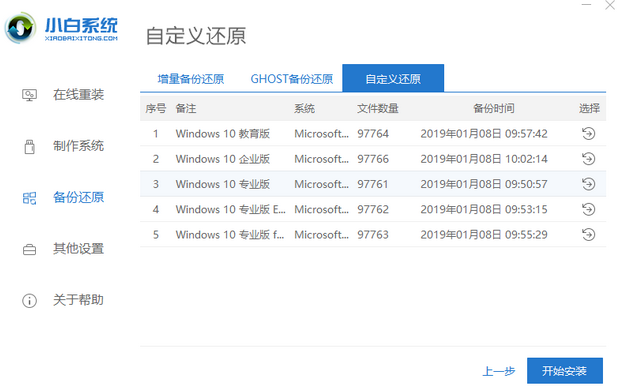Click the 备份时间 column header
619x388 pixels.
pyautogui.click(x=493, y=108)
